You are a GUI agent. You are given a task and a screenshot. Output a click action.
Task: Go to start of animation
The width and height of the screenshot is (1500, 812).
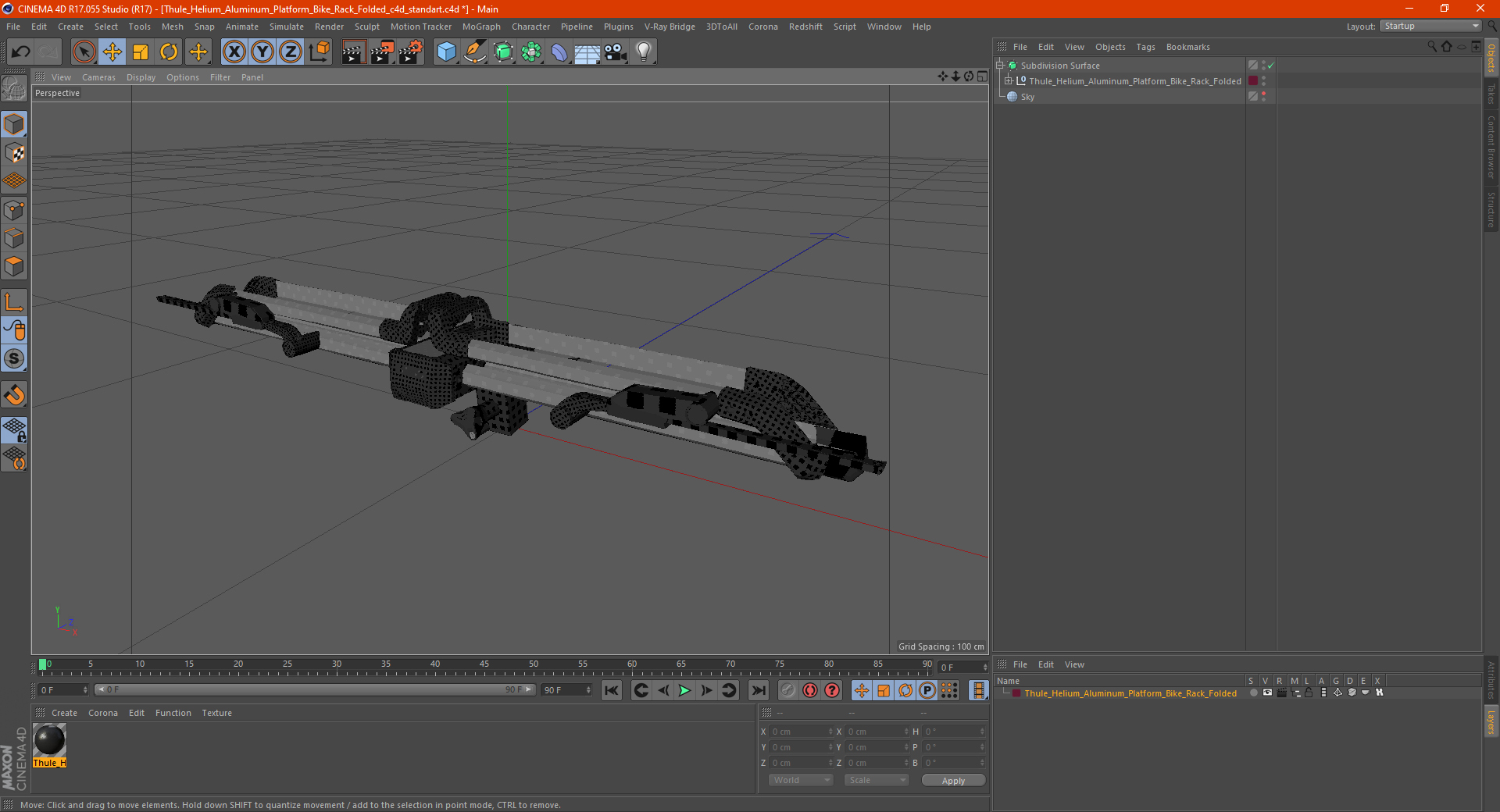click(x=612, y=690)
